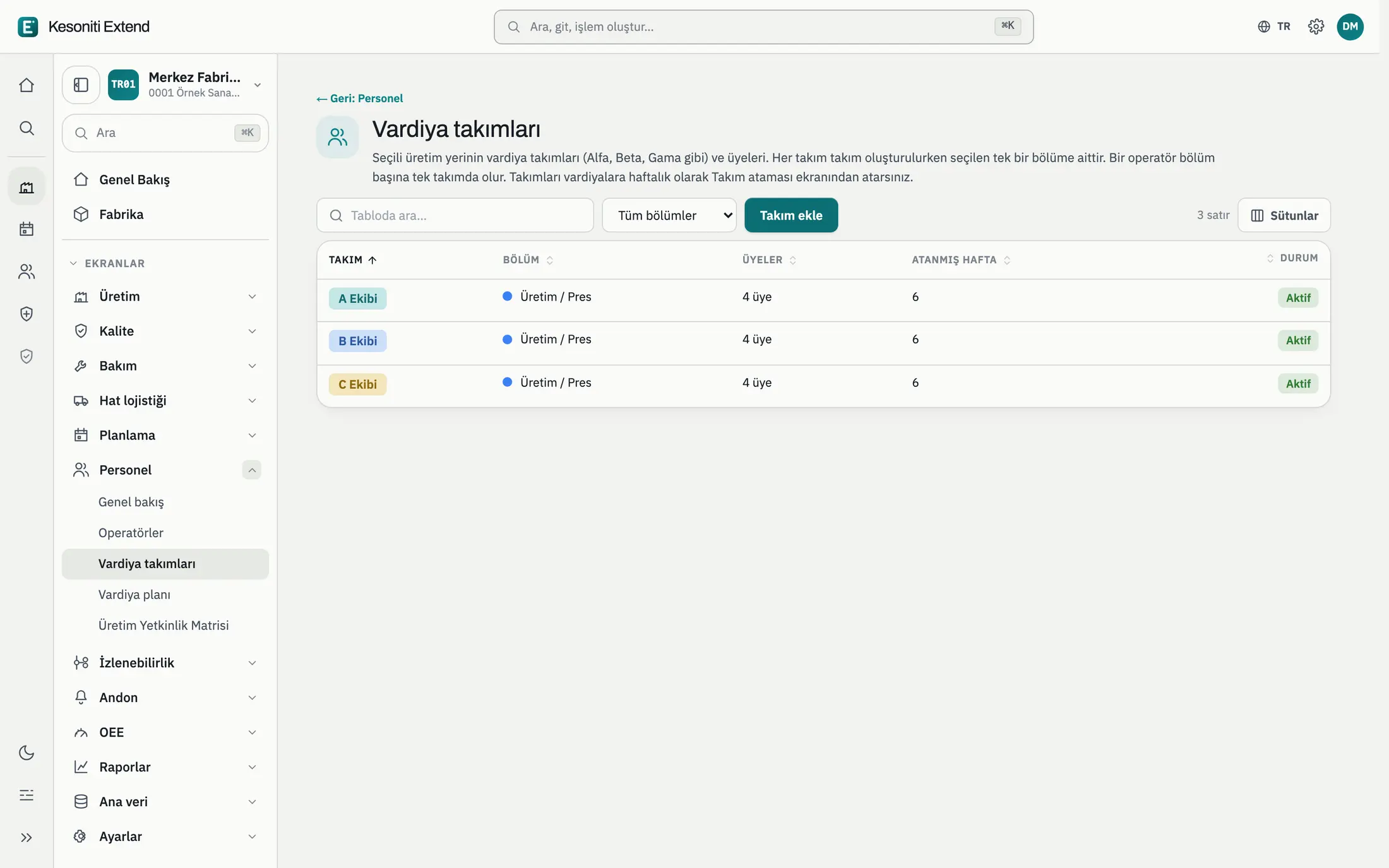1389x868 pixels.
Task: Click the home icon in left rail
Action: [x=27, y=85]
